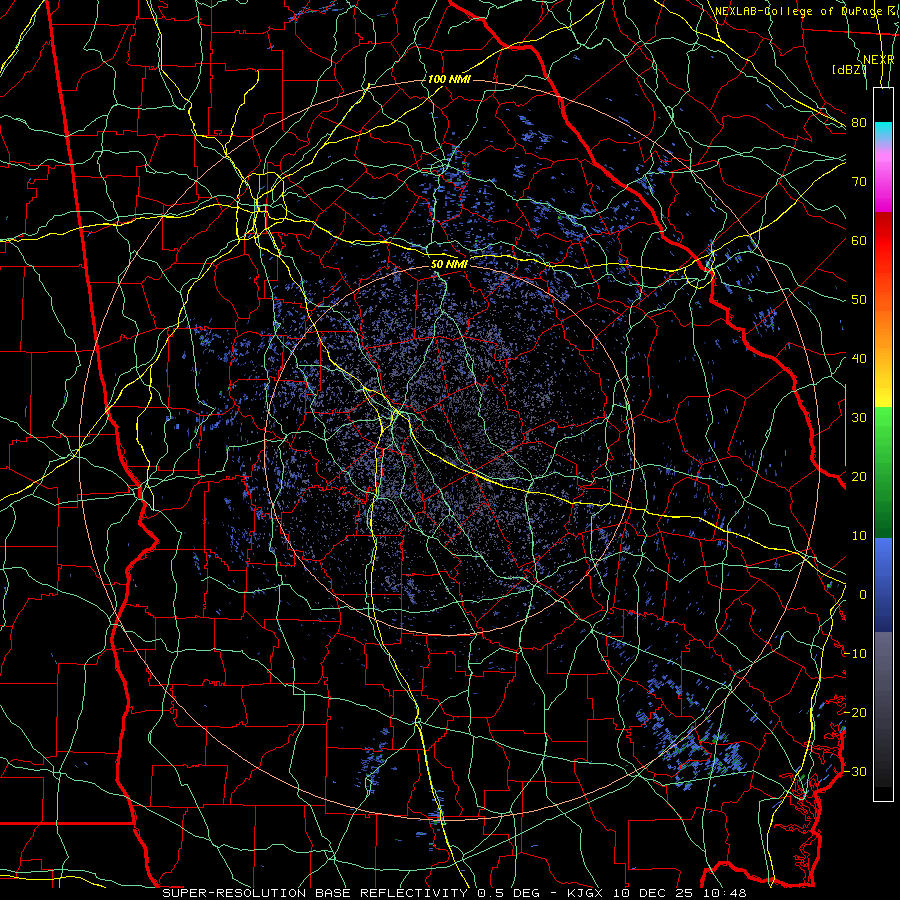900x900 pixels.
Task: Click the 20 value on the dBZ scale
Action: pyautogui.click(x=859, y=477)
